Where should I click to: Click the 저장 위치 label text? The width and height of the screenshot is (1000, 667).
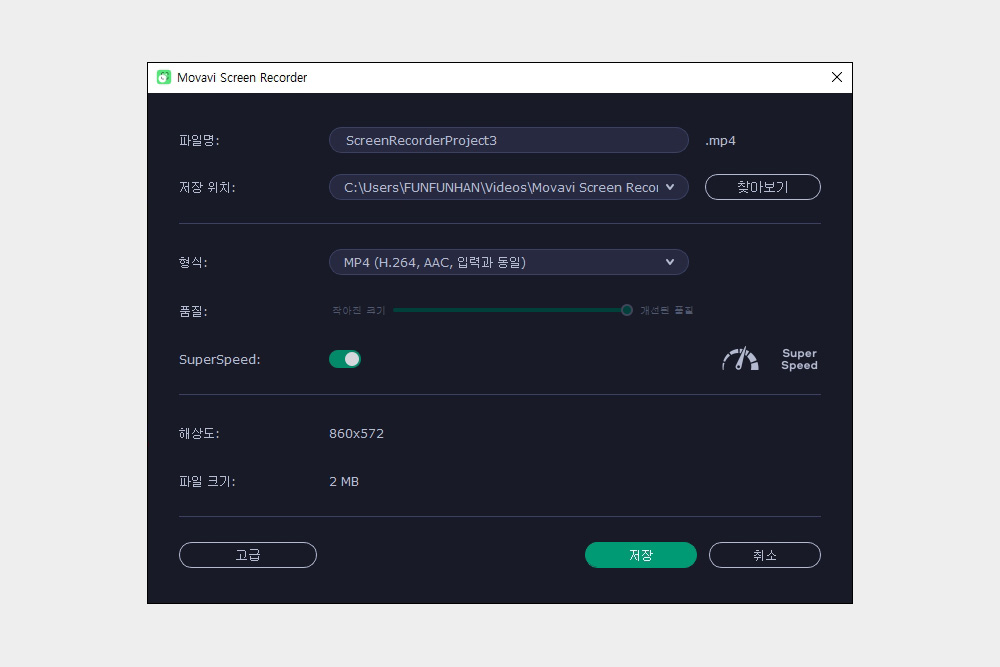pyautogui.click(x=207, y=187)
